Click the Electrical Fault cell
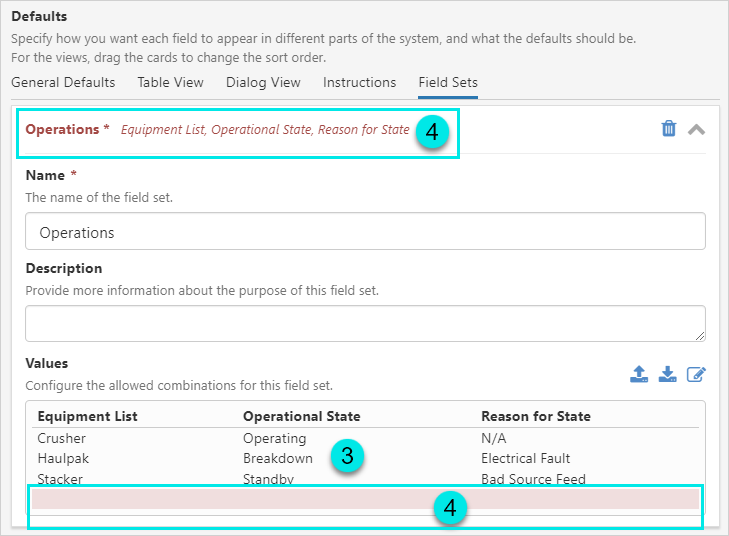729x536 pixels. (527, 459)
